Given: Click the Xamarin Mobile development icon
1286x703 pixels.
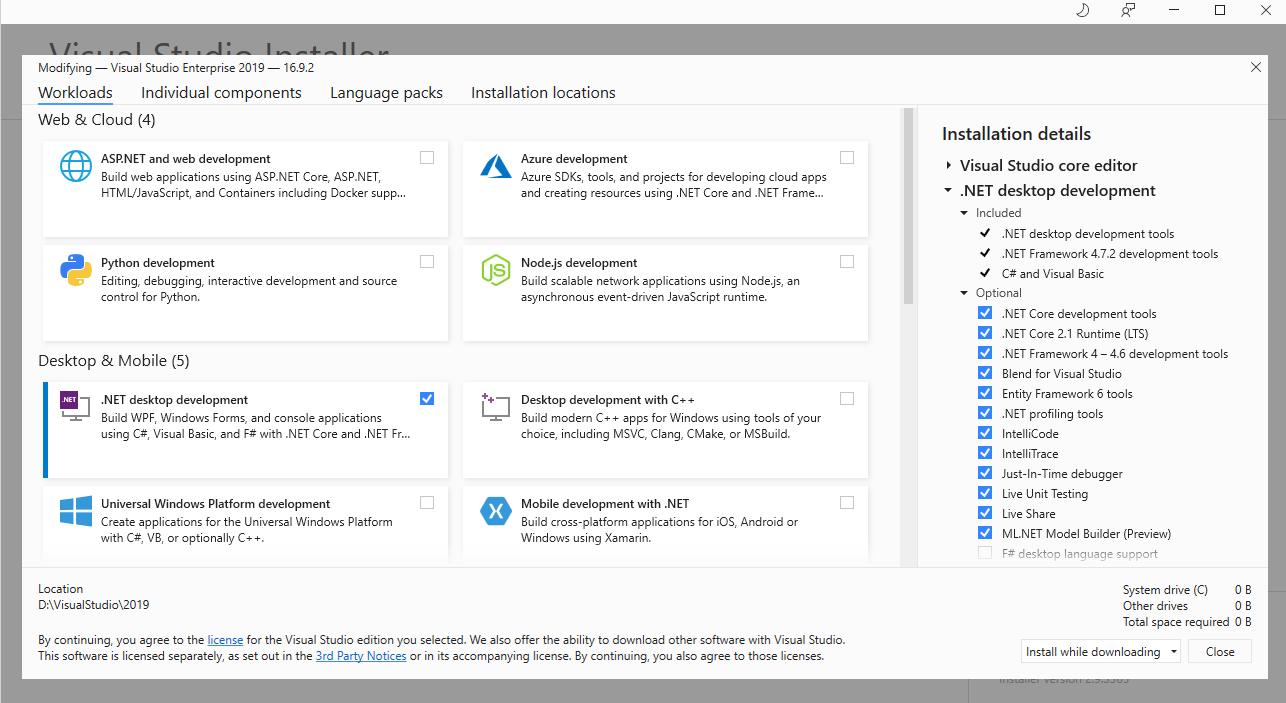Looking at the screenshot, I should point(496,511).
